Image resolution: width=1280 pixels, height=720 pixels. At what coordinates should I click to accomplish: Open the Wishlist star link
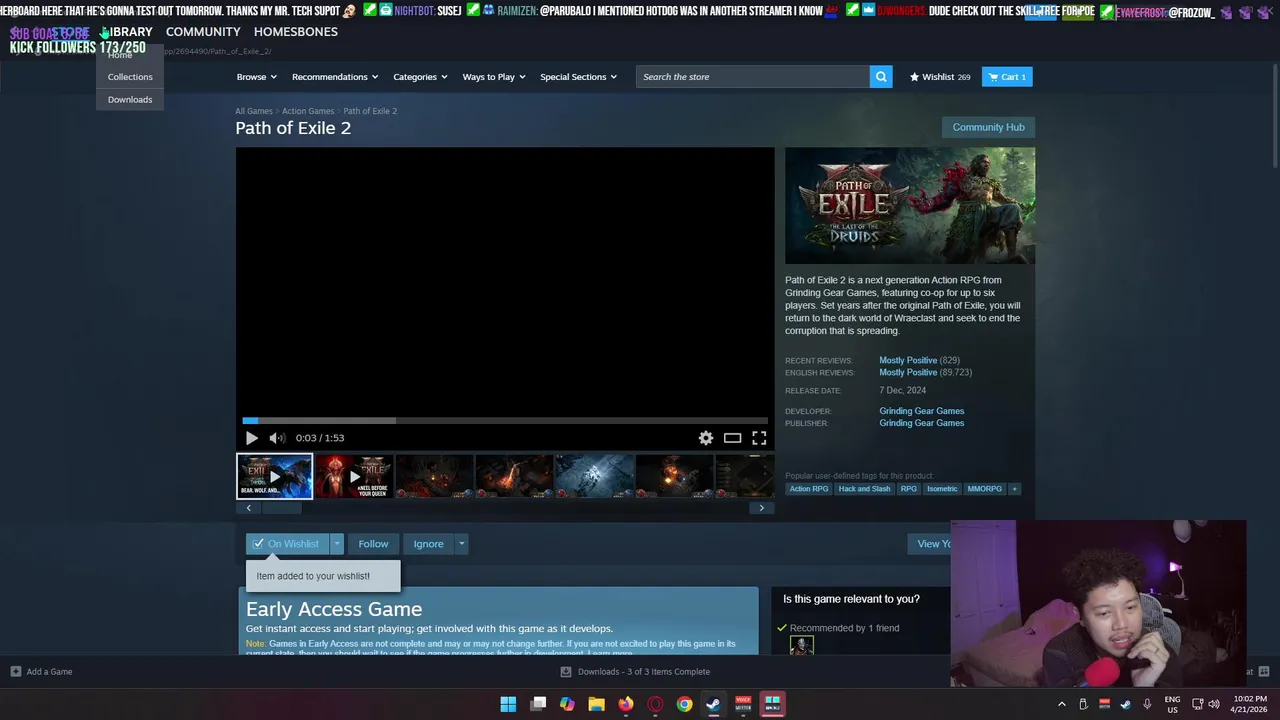pos(940,77)
